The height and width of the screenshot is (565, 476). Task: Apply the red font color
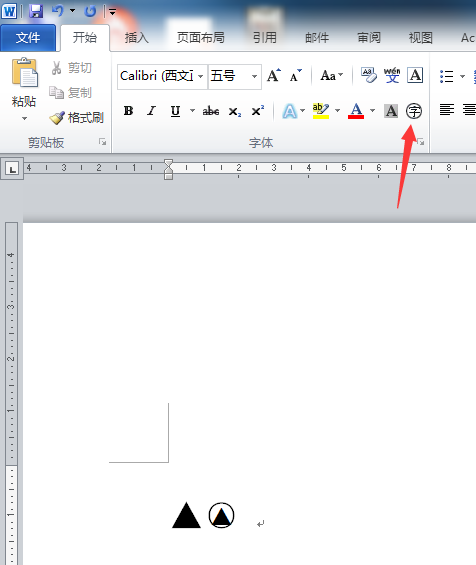(x=356, y=111)
